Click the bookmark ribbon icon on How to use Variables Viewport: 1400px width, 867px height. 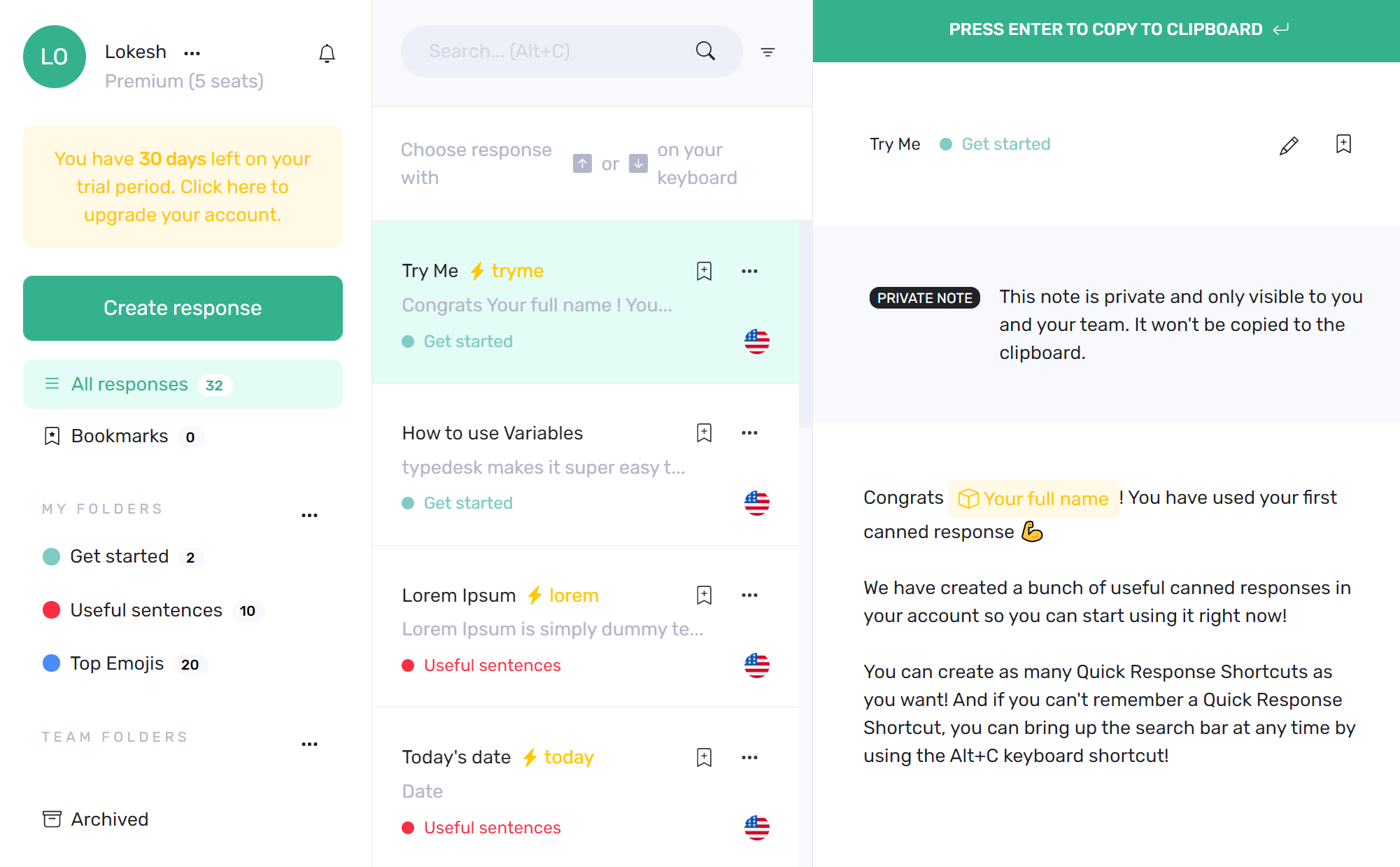click(x=704, y=432)
